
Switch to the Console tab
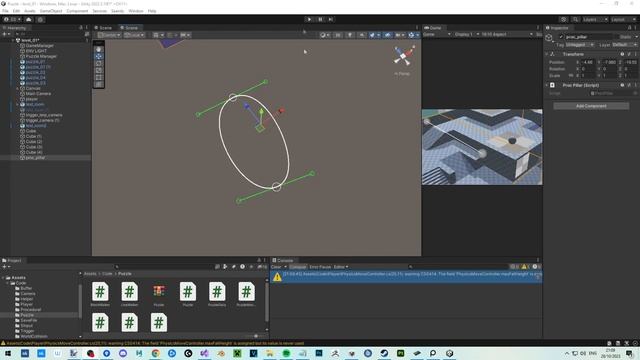[x=283, y=260]
